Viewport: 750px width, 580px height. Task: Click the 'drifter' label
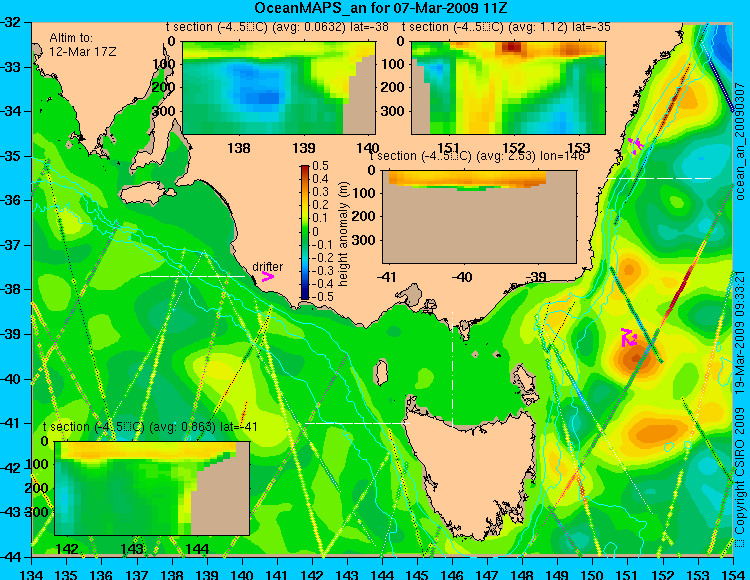(267, 266)
